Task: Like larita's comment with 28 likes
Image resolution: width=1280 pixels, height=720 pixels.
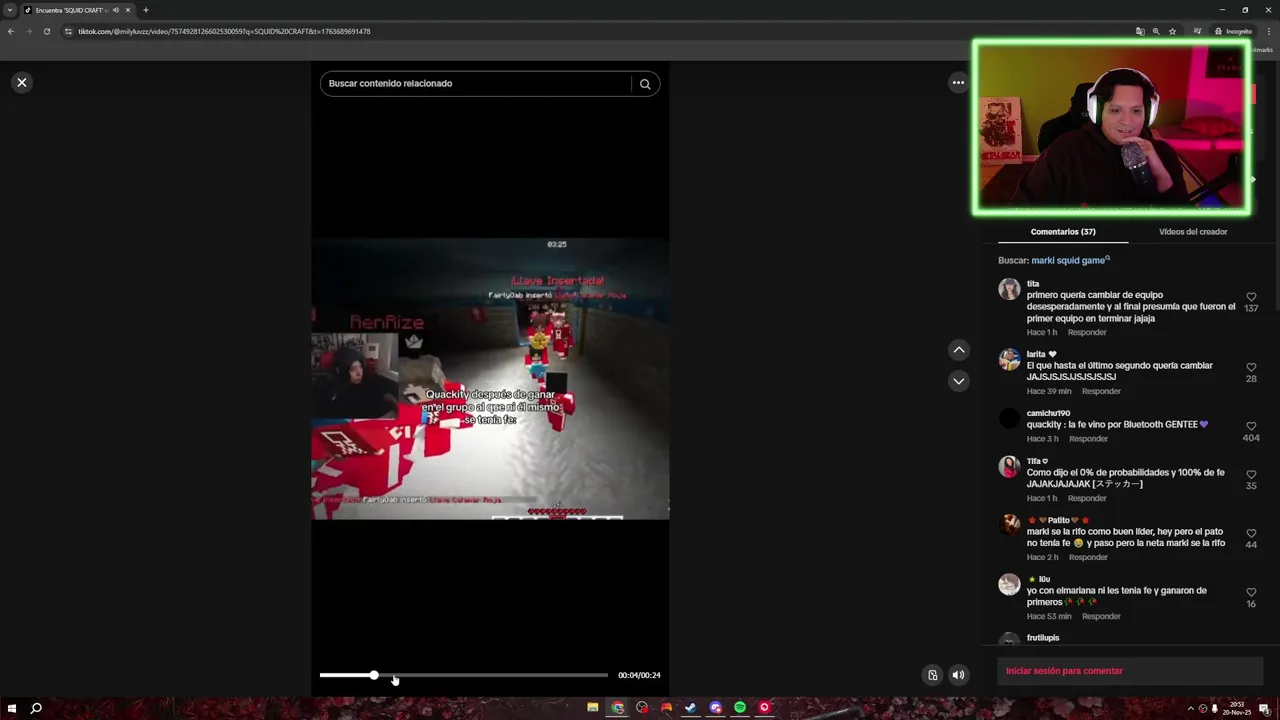Action: (x=1251, y=367)
